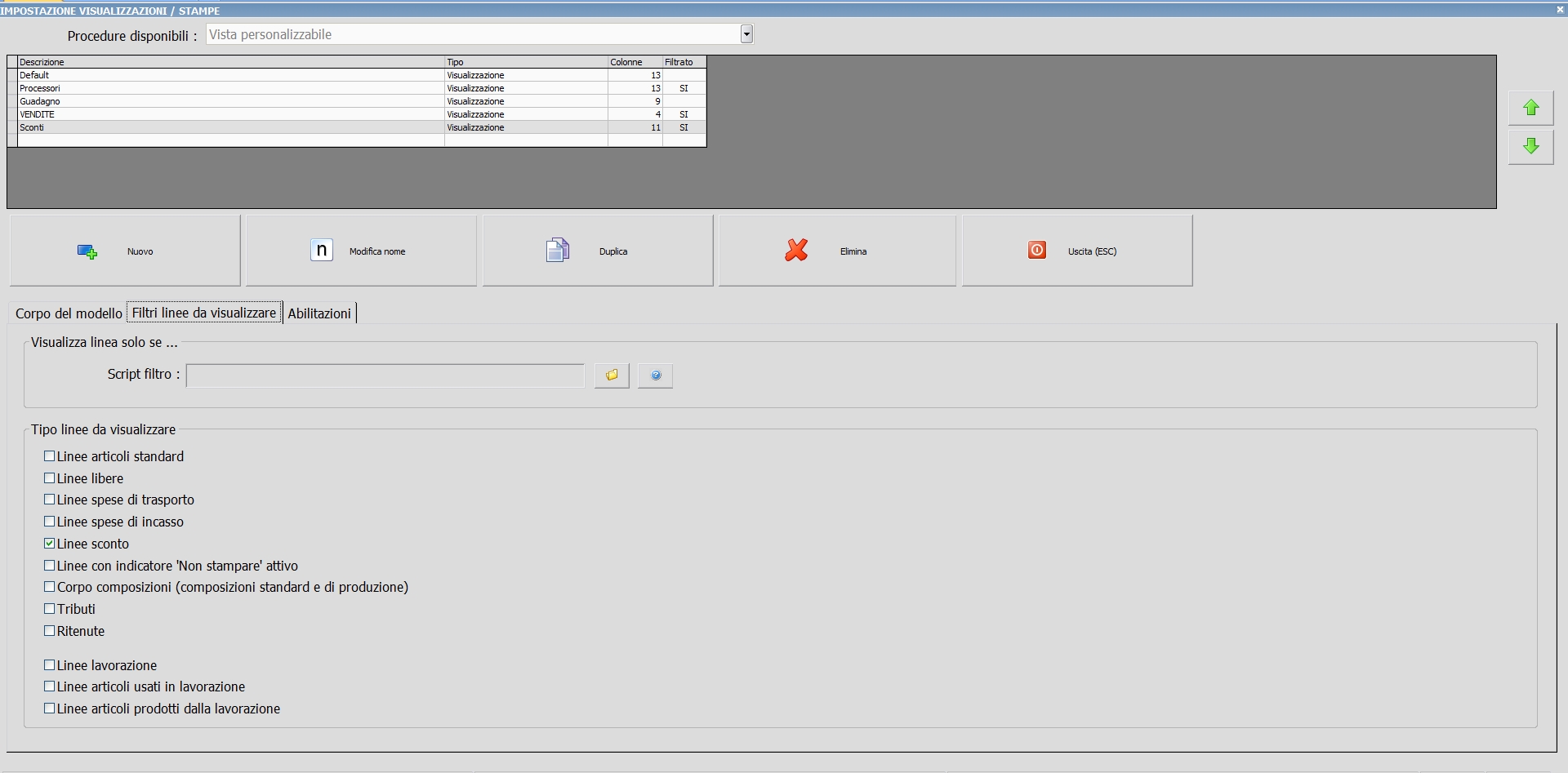This screenshot has width=1568, height=773.
Task: Toggle Linee articoli usati in lavorazione
Action: click(50, 686)
